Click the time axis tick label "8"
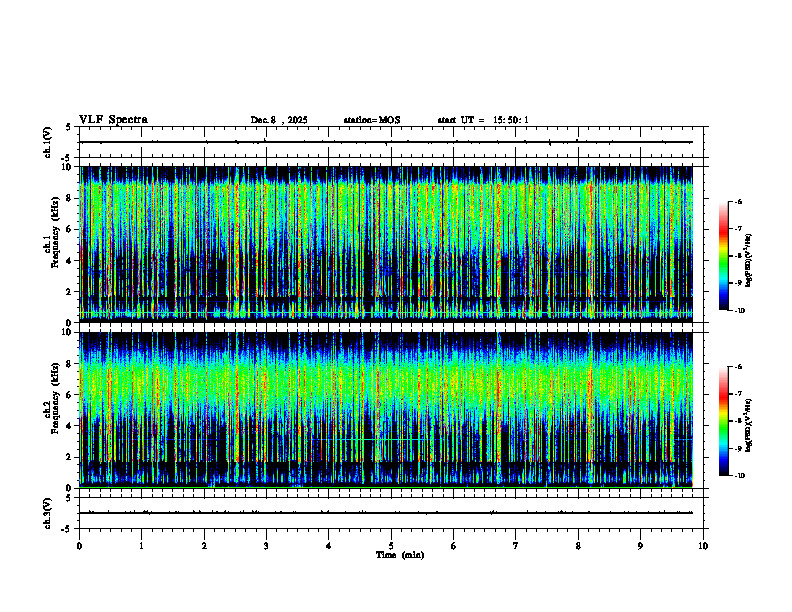Viewport: 792px width, 612px height. click(x=578, y=546)
